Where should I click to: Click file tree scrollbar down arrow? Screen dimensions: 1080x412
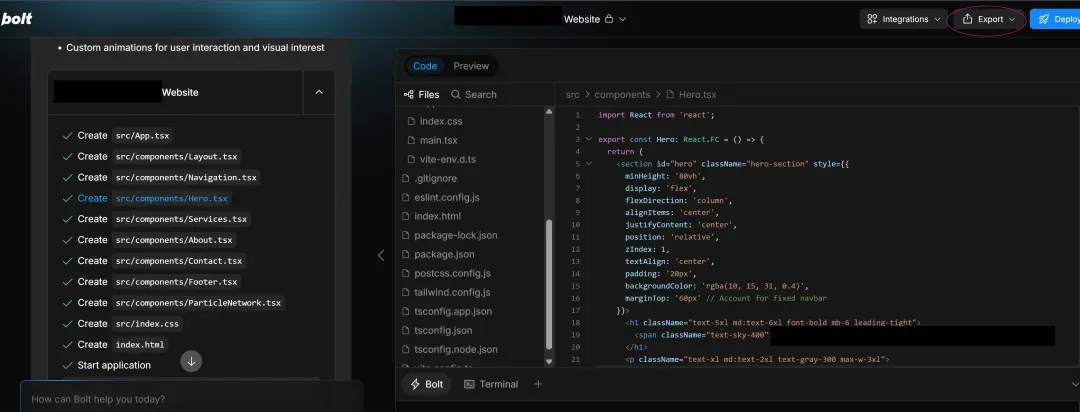(x=549, y=361)
